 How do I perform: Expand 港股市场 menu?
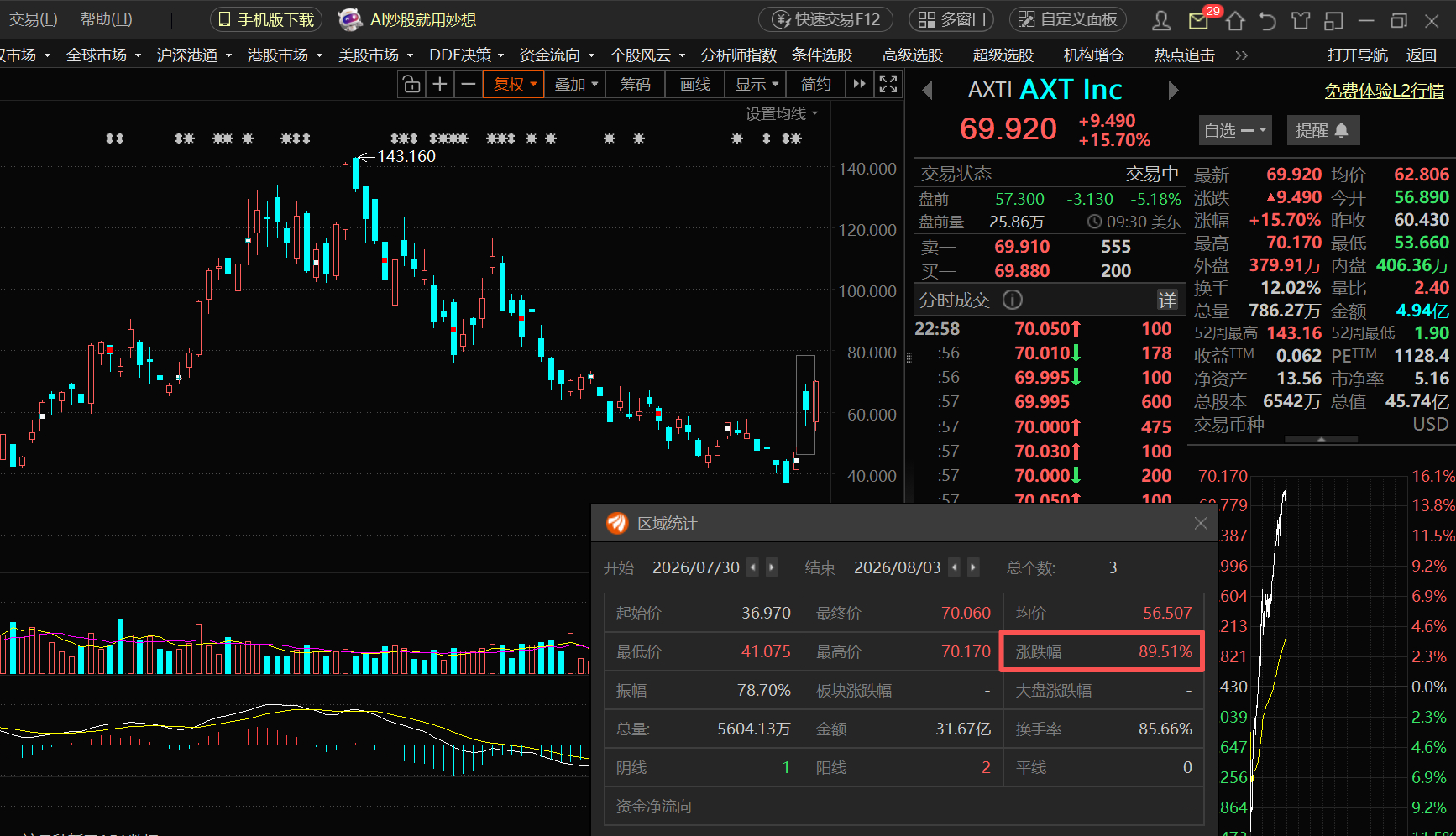(x=285, y=55)
